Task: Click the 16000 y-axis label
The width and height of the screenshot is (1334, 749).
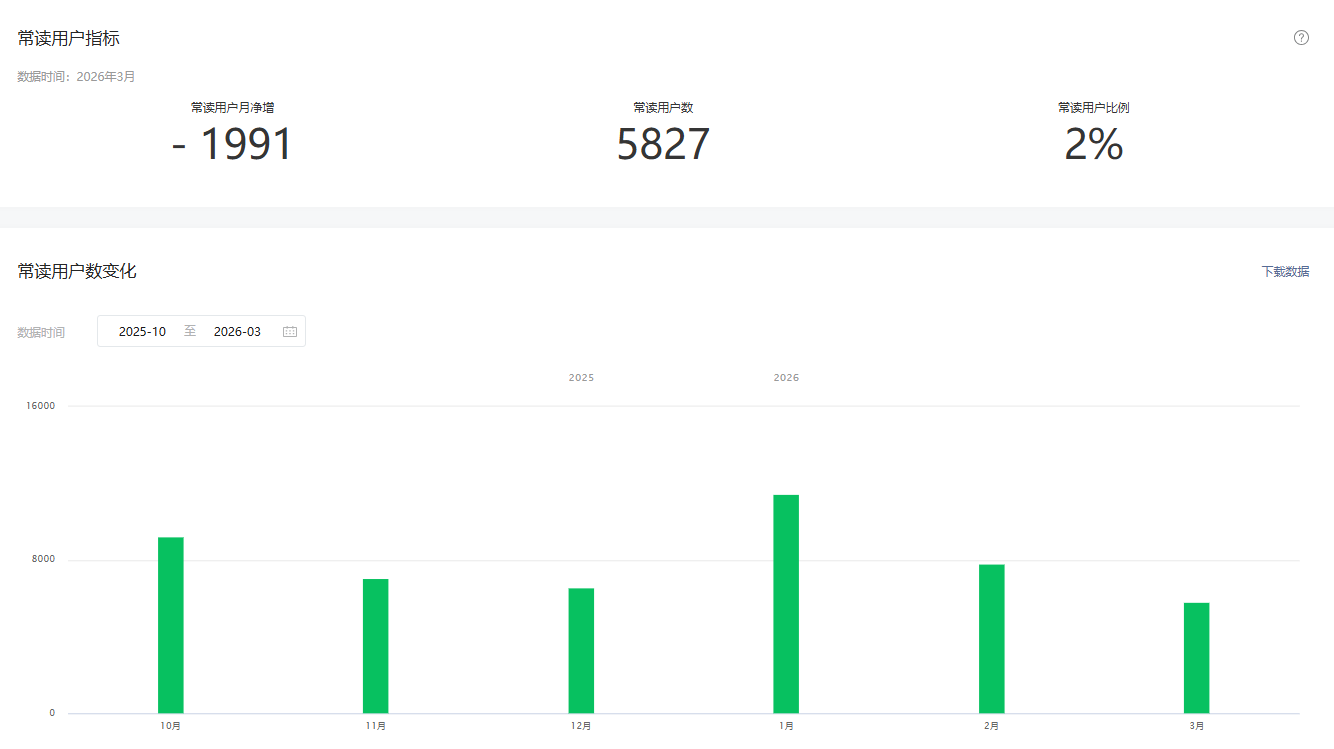Action: pos(41,406)
